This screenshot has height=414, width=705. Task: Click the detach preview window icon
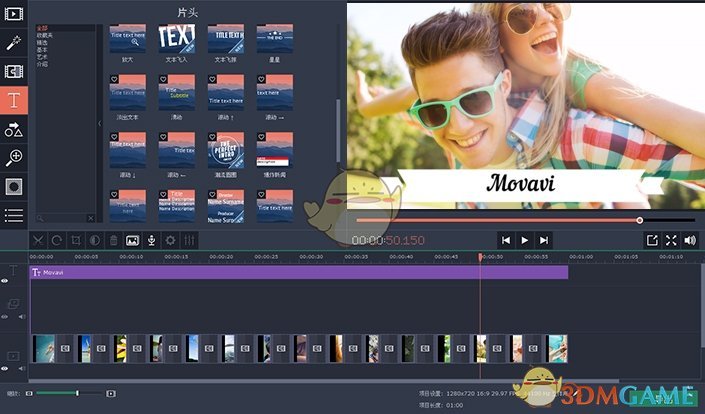(x=652, y=240)
